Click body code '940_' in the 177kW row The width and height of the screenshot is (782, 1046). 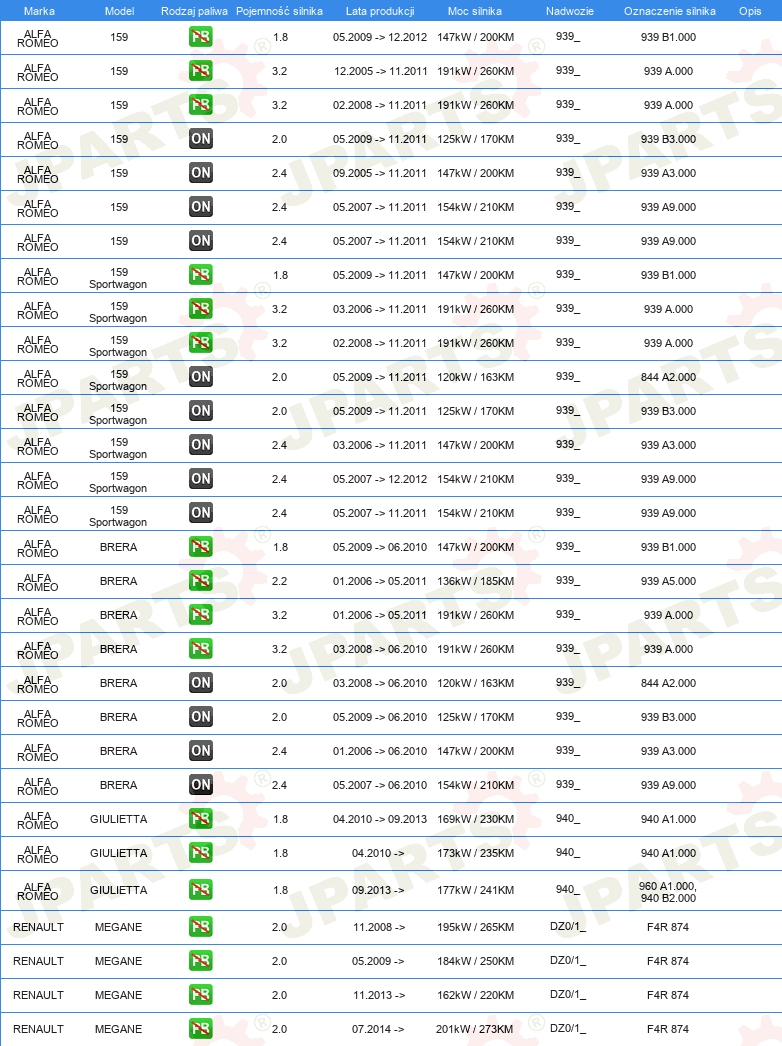point(568,890)
